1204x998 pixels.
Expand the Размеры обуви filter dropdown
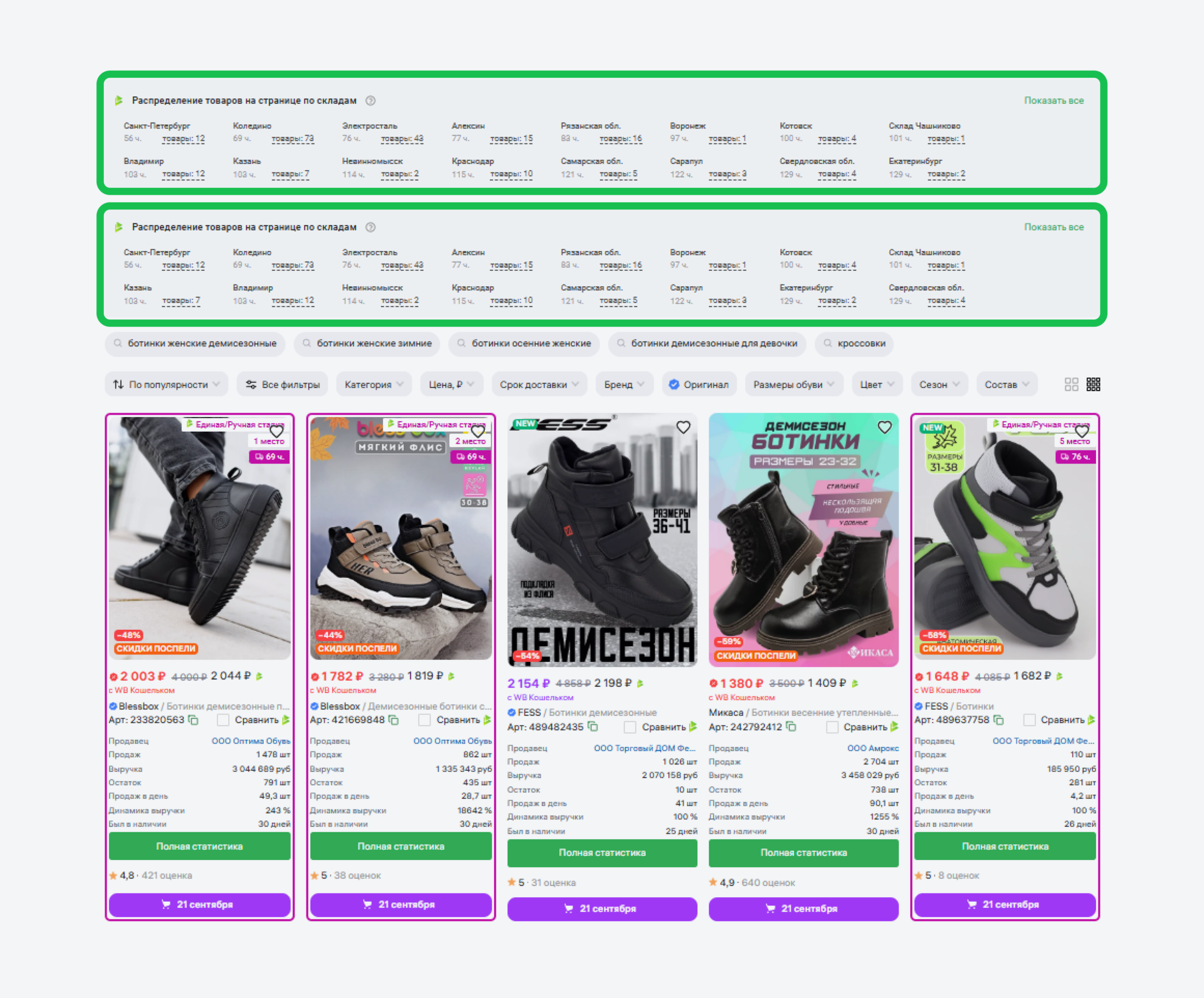tap(793, 385)
